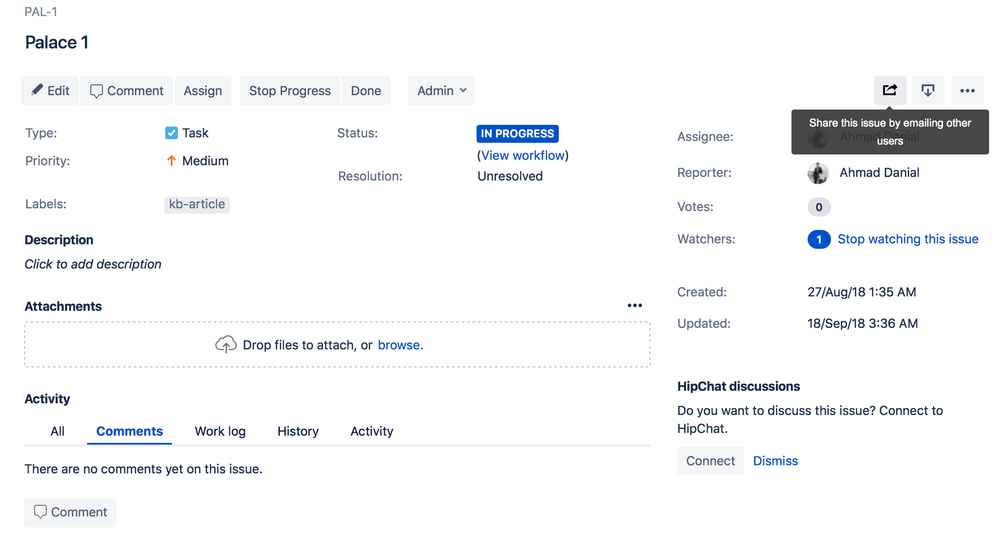Mark the issue as Done
This screenshot has height=538, width=999.
point(366,91)
